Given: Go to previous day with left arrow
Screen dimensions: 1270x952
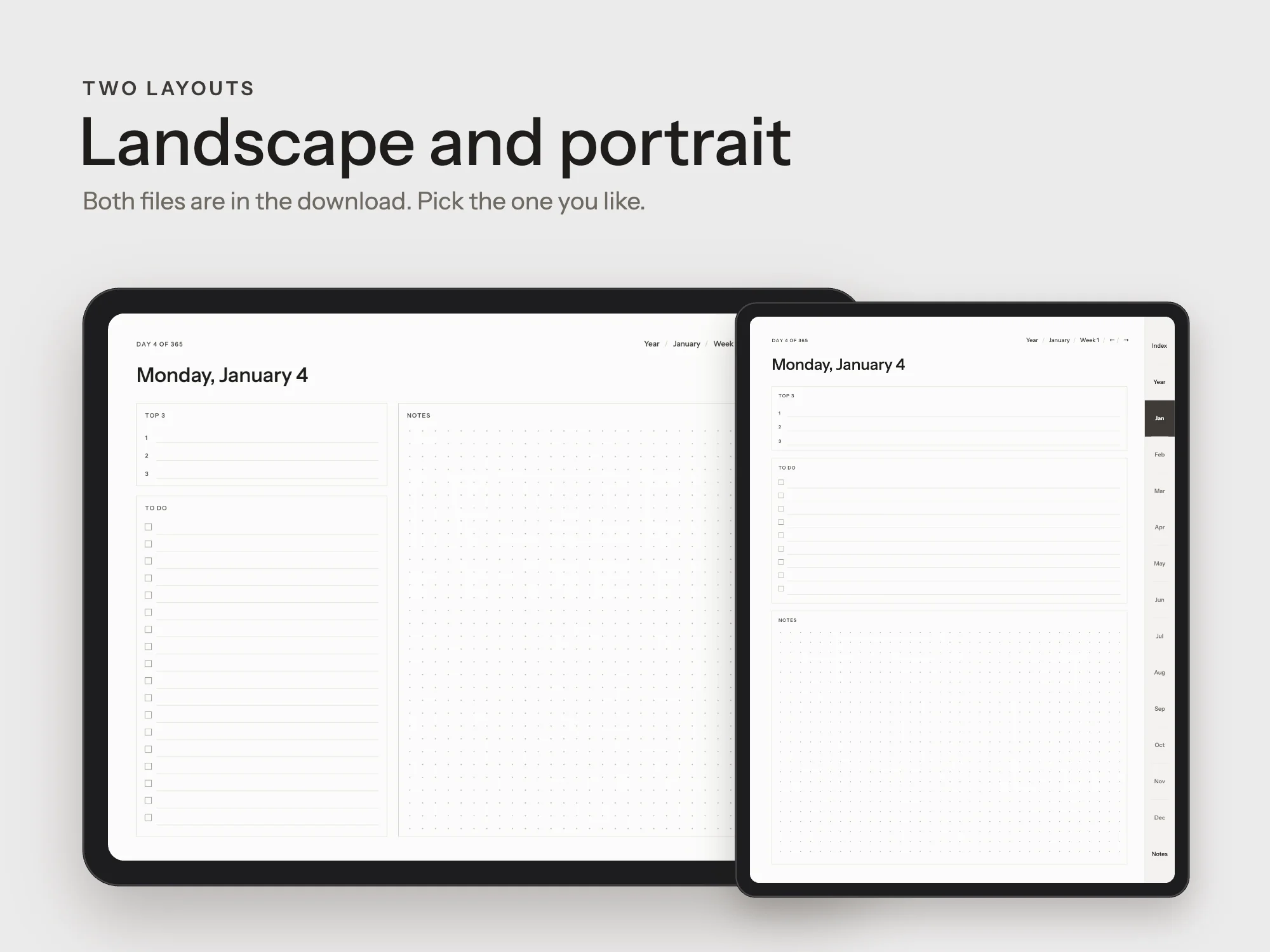Looking at the screenshot, I should pyautogui.click(x=1112, y=340).
